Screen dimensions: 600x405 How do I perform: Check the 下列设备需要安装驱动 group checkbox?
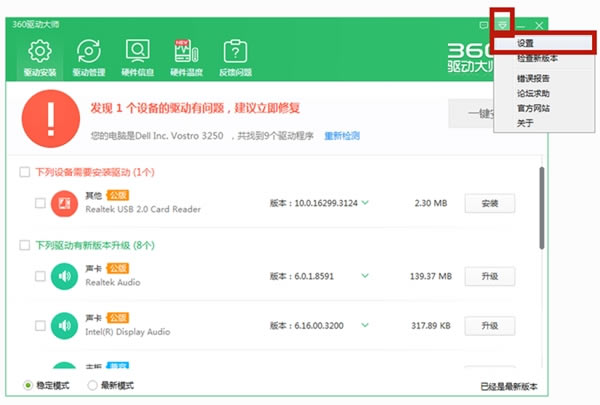25,172
